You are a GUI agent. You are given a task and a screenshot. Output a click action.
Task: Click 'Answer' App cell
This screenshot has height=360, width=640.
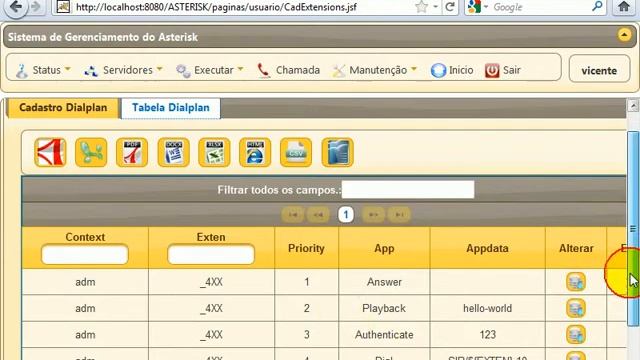(x=384, y=282)
